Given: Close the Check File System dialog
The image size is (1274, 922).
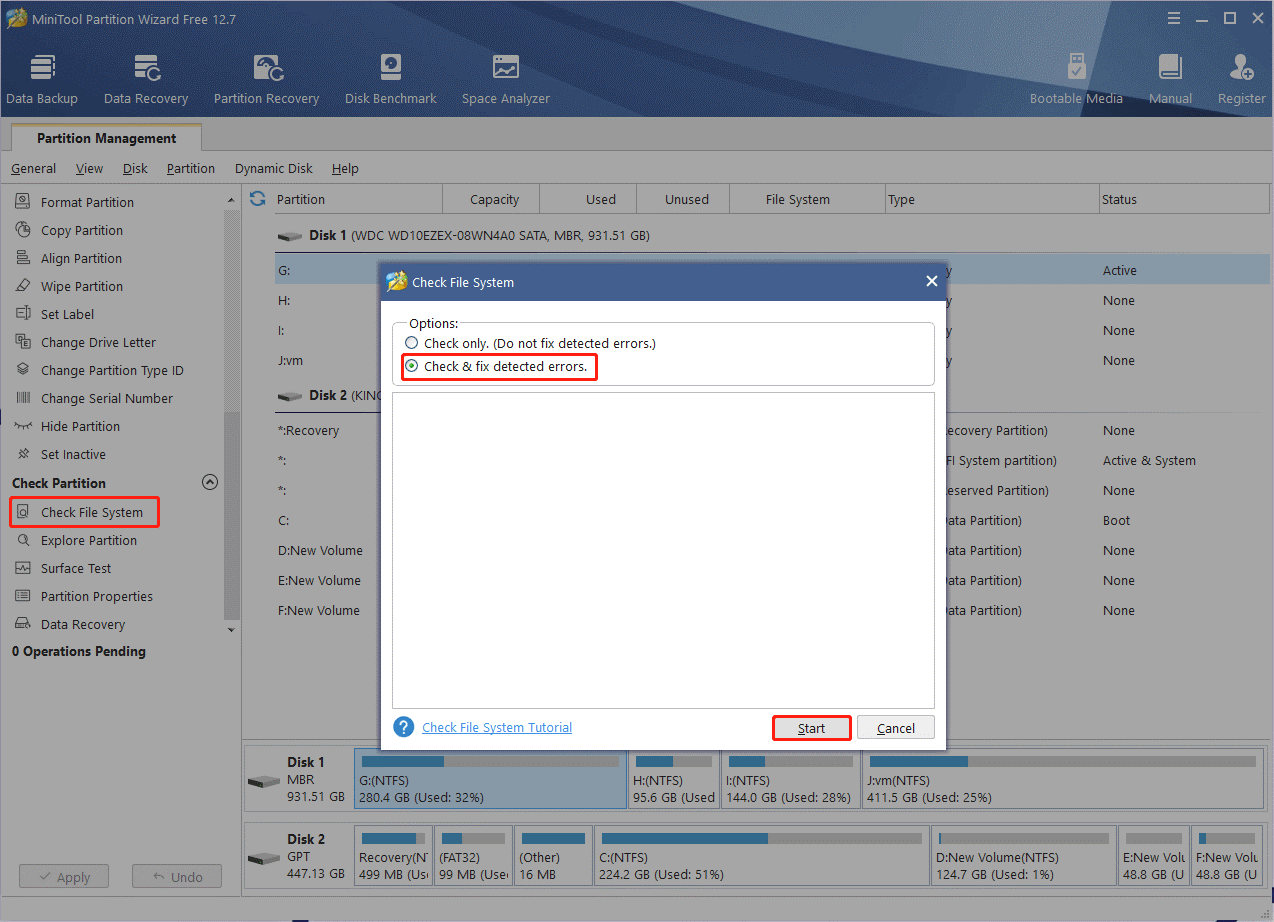Looking at the screenshot, I should [931, 282].
